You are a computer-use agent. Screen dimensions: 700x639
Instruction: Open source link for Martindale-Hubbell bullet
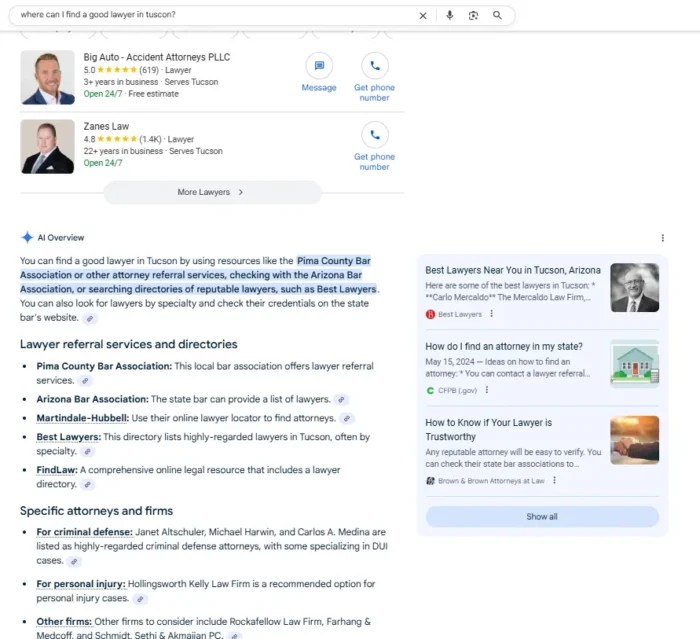coord(347,418)
